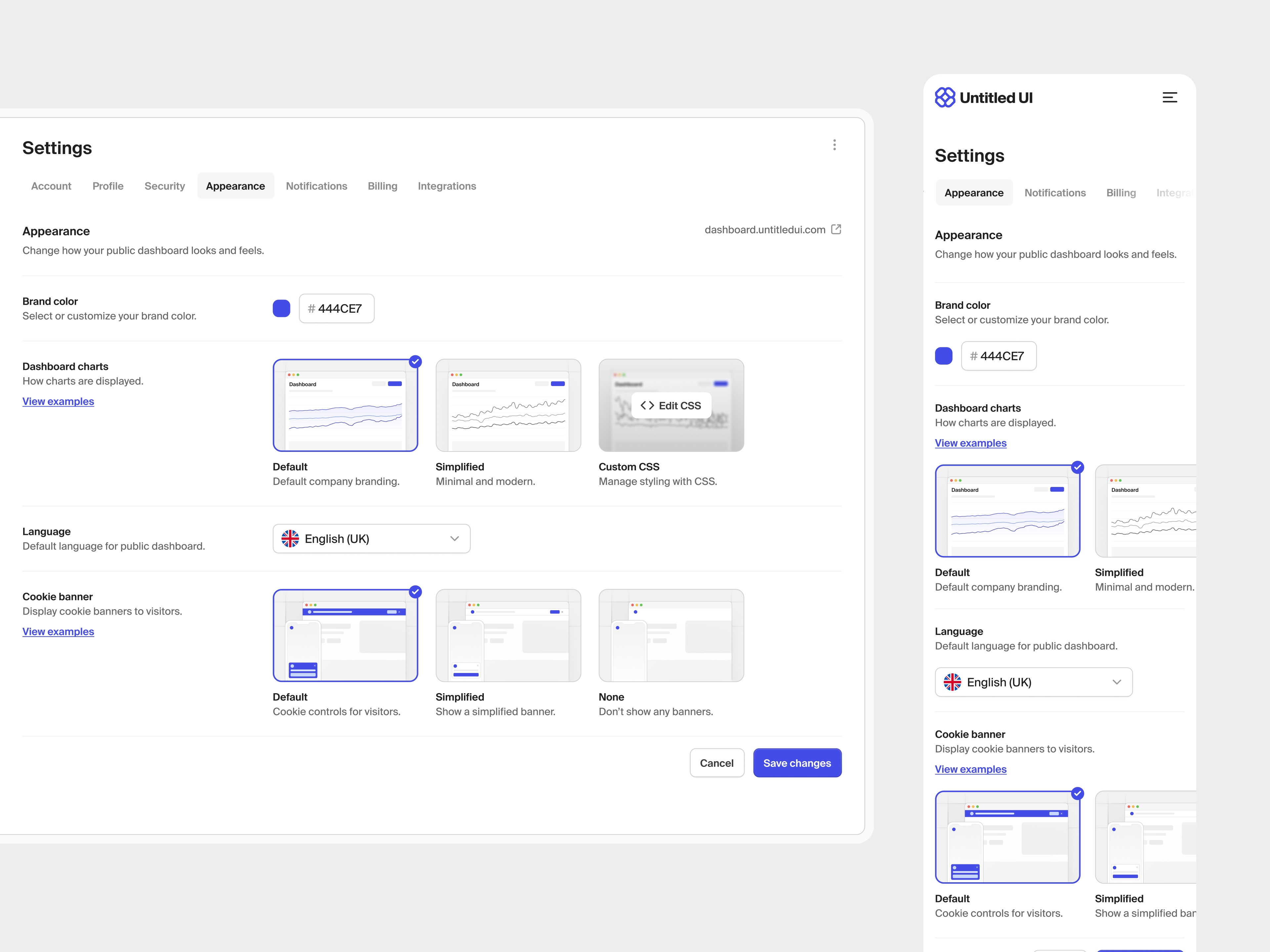Open hamburger menu in mobile view
Viewport: 1270px width, 952px height.
pyautogui.click(x=1169, y=98)
